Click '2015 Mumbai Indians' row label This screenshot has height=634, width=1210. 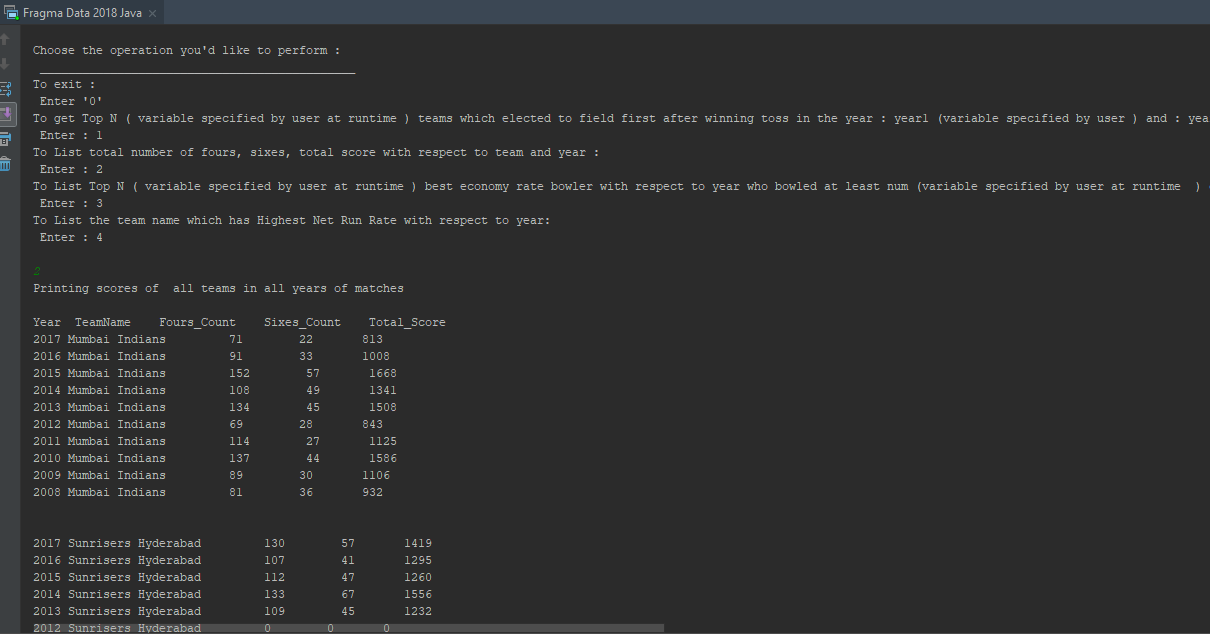coord(99,373)
